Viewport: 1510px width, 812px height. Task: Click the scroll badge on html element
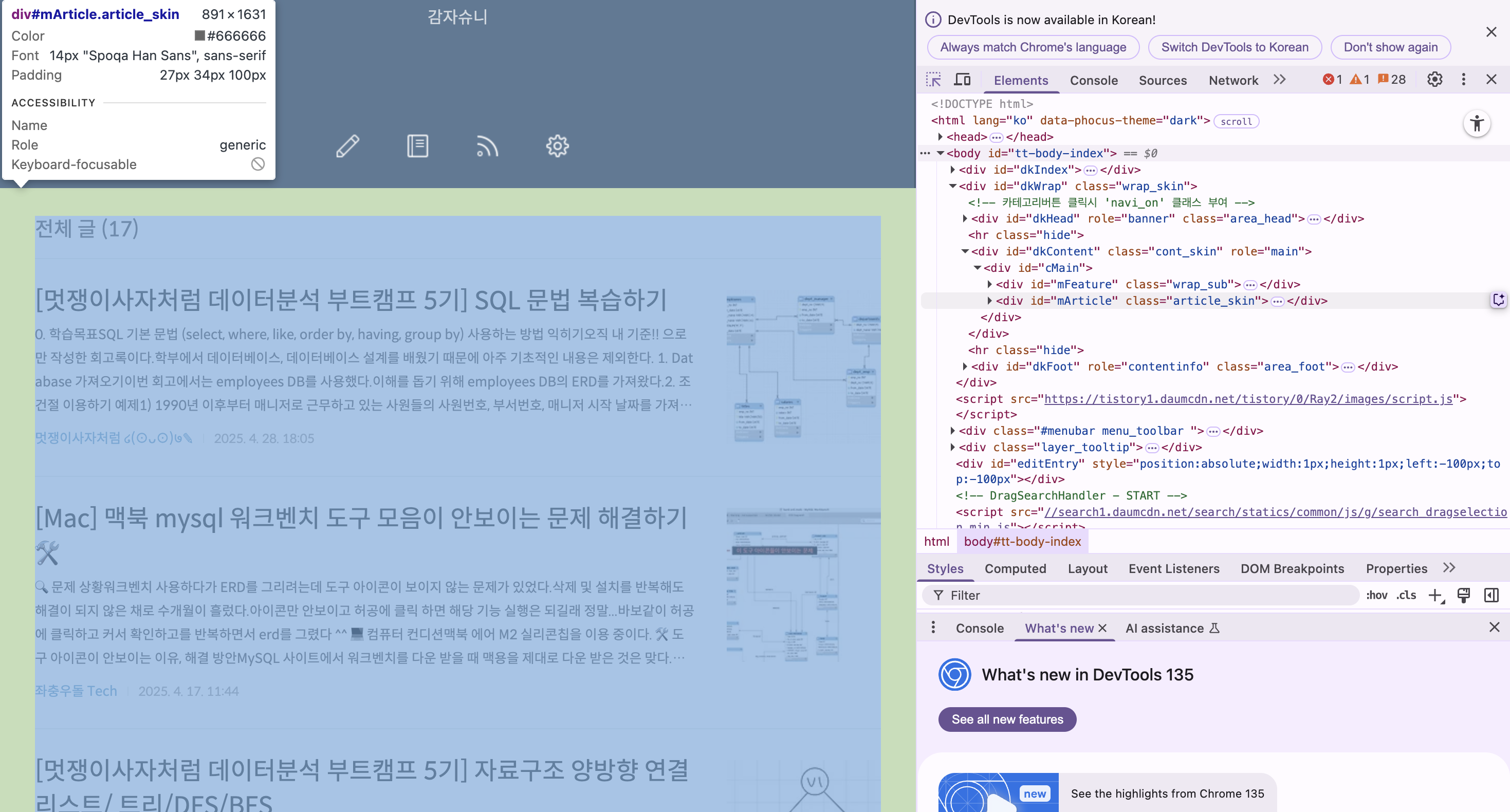coord(1236,121)
